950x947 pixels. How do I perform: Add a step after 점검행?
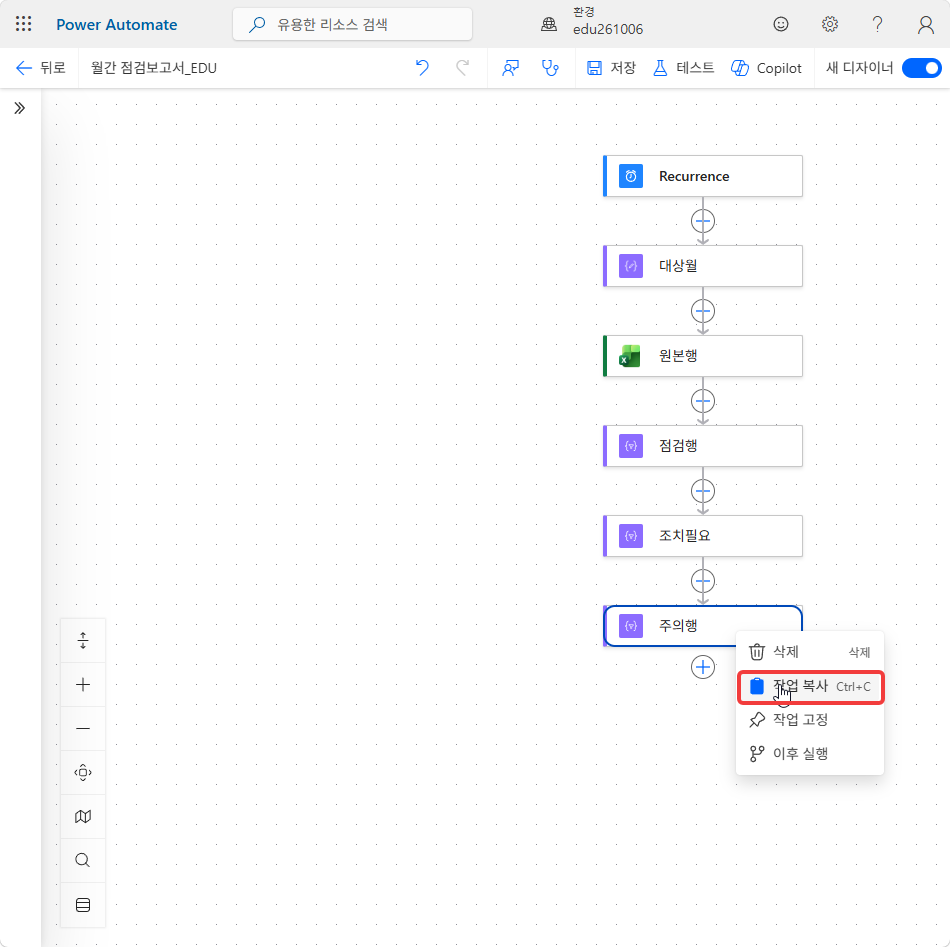coord(703,491)
